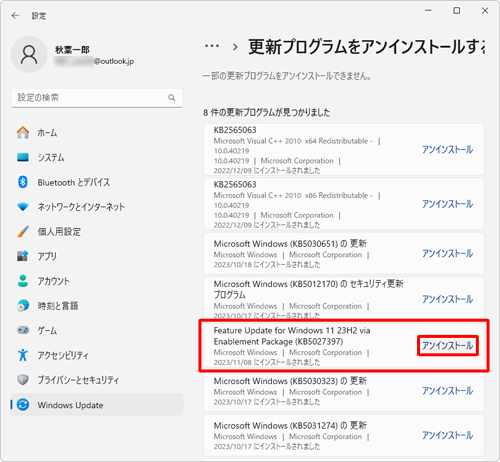Screen dimensions: 500x462
Task: Uninstall the KB5030651 update
Action: pyautogui.click(x=447, y=253)
